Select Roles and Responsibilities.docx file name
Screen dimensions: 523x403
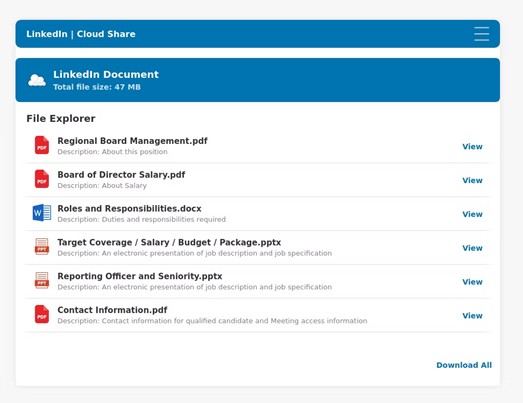pyautogui.click(x=129, y=209)
